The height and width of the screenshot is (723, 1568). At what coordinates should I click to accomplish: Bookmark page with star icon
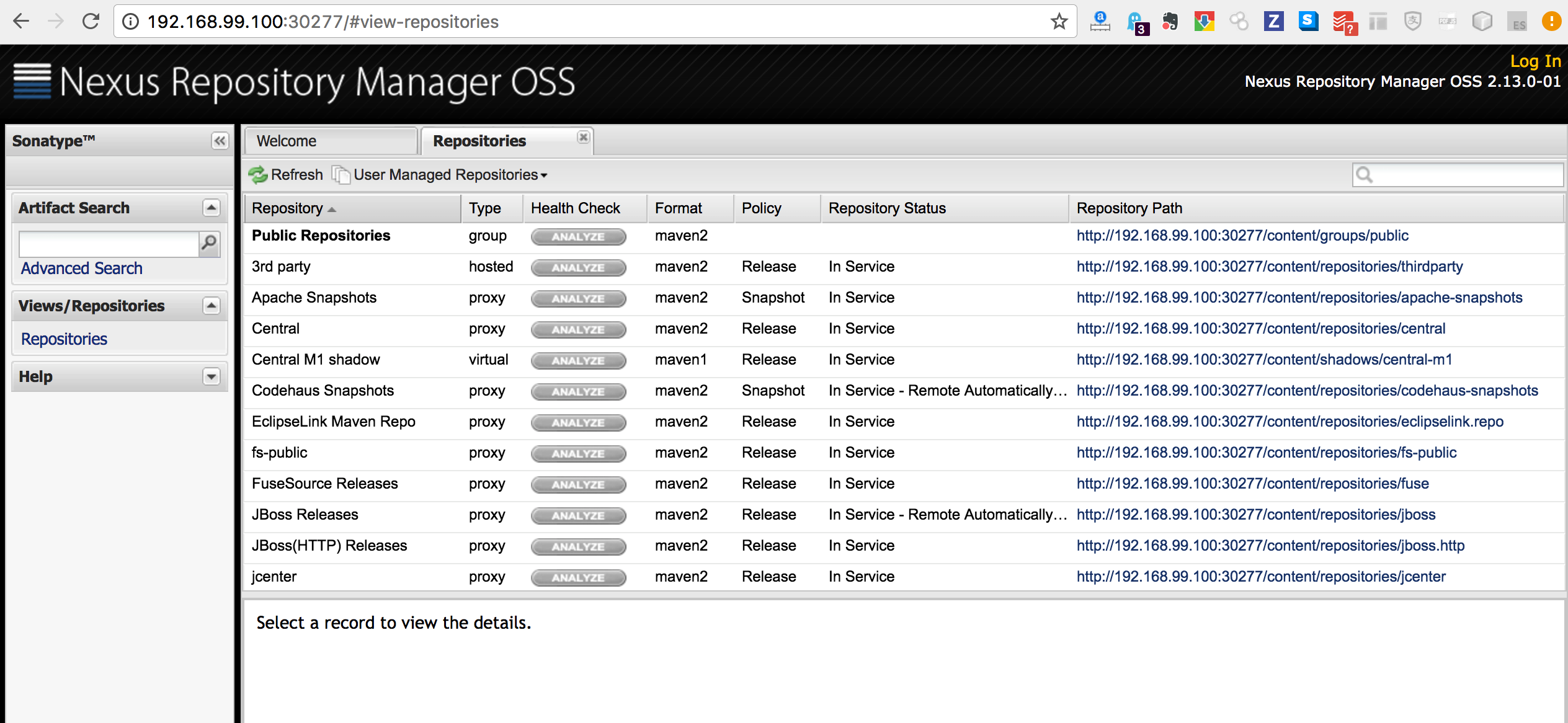pyautogui.click(x=1059, y=22)
